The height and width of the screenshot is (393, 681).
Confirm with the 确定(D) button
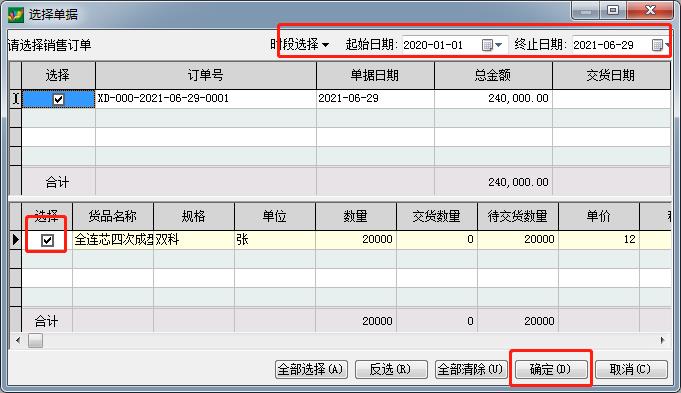[x=551, y=369]
